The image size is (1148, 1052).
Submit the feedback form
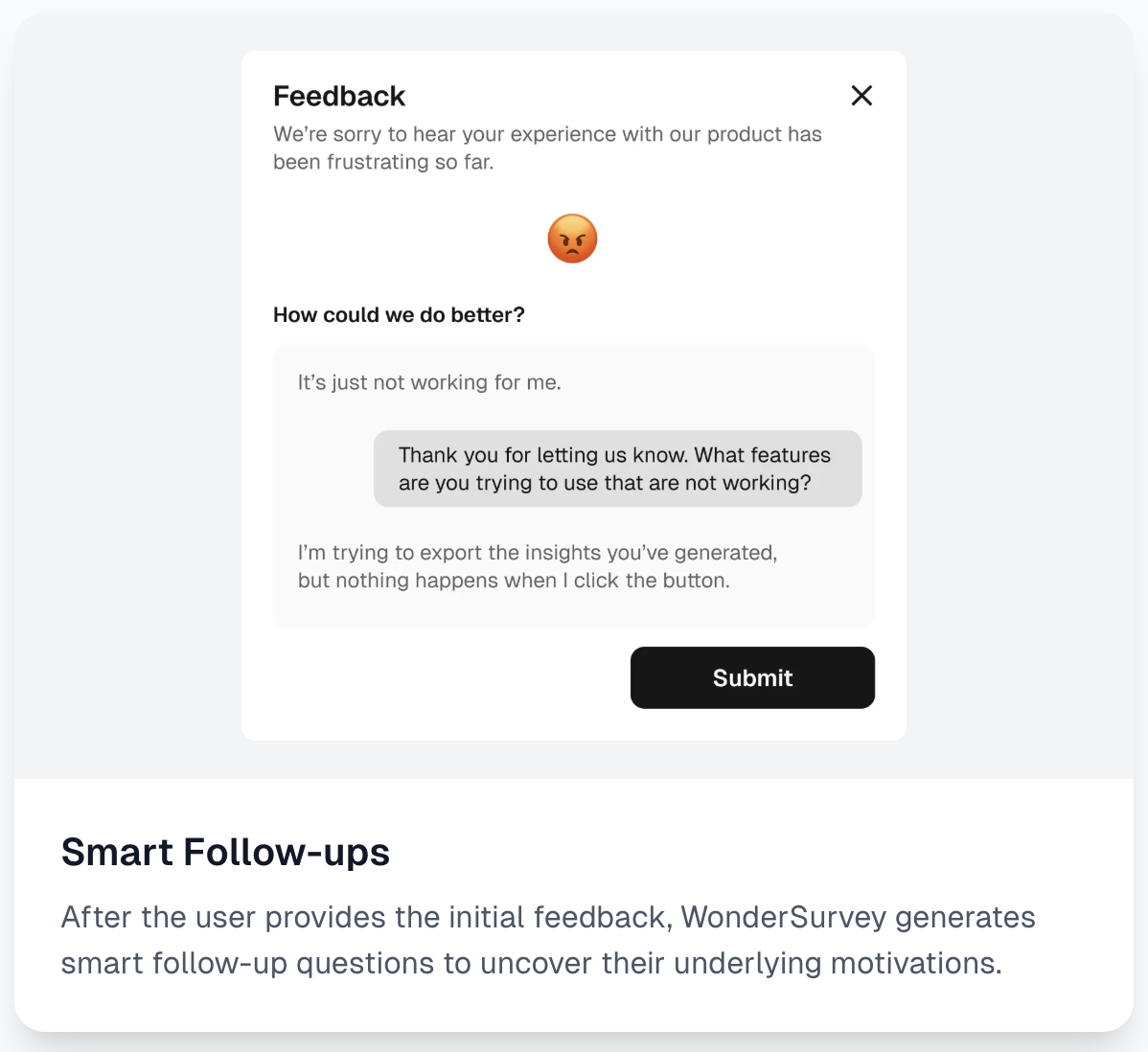coord(752,677)
